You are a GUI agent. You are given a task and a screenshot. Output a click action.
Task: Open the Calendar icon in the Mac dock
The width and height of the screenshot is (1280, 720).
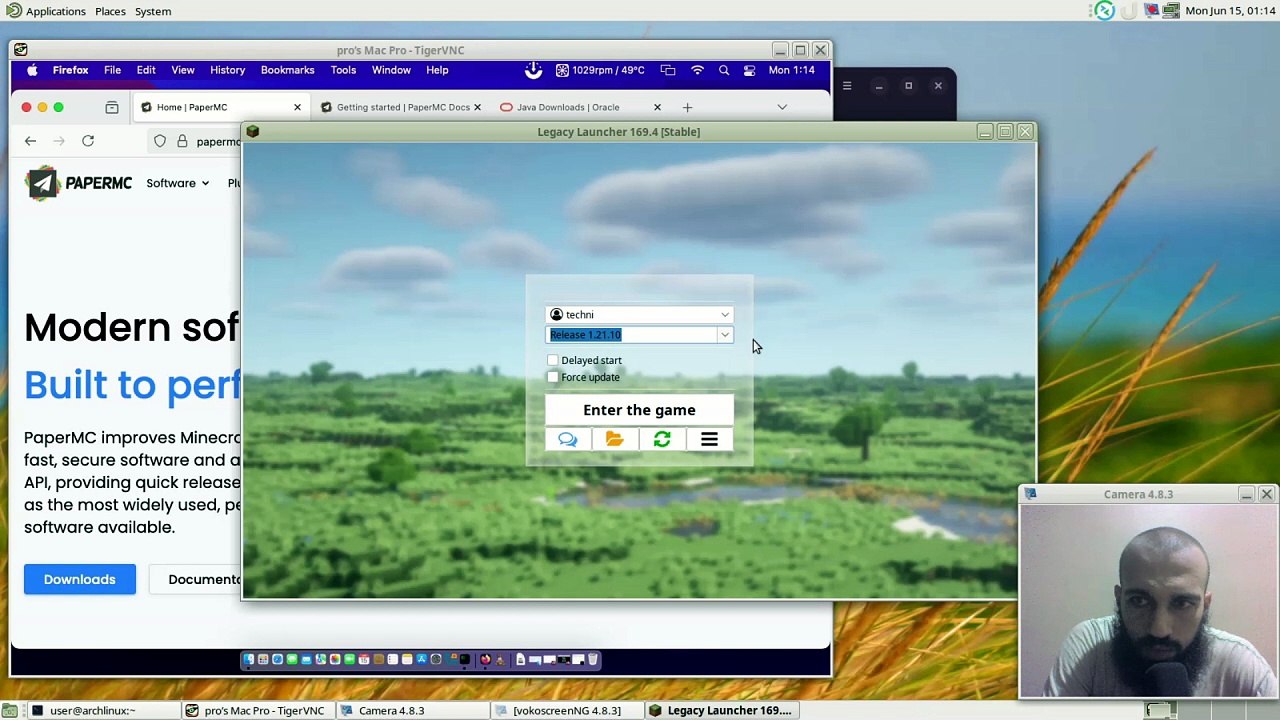[364, 659]
